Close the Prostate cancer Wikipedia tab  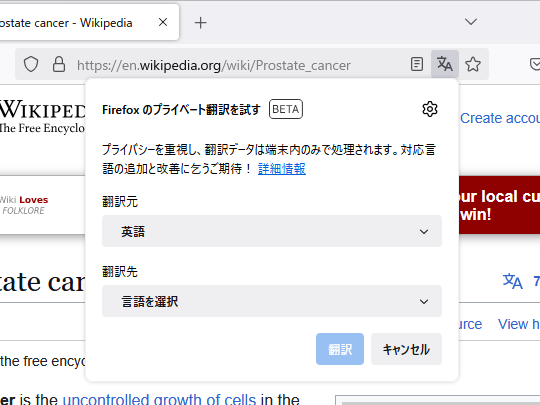point(163,22)
